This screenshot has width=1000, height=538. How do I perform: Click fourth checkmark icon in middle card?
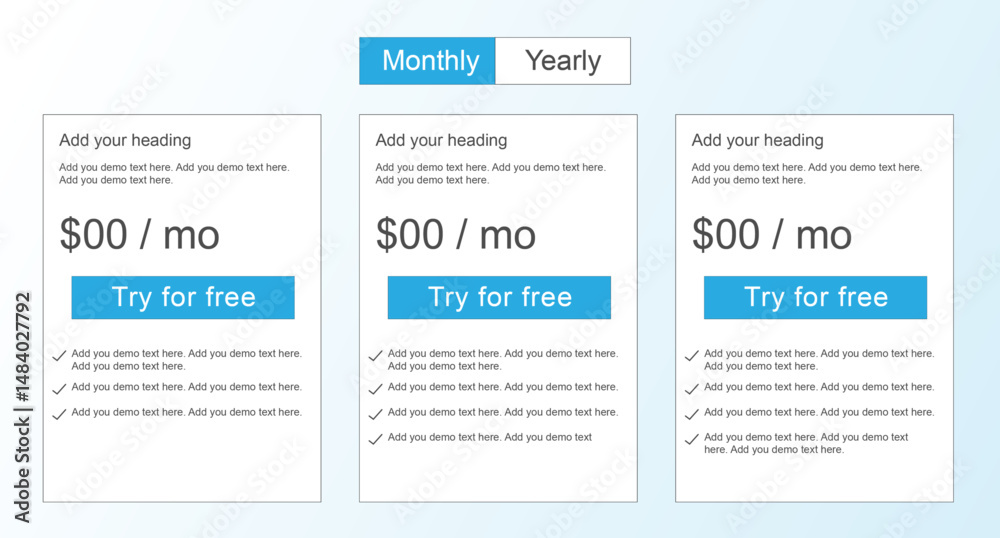pos(376,439)
